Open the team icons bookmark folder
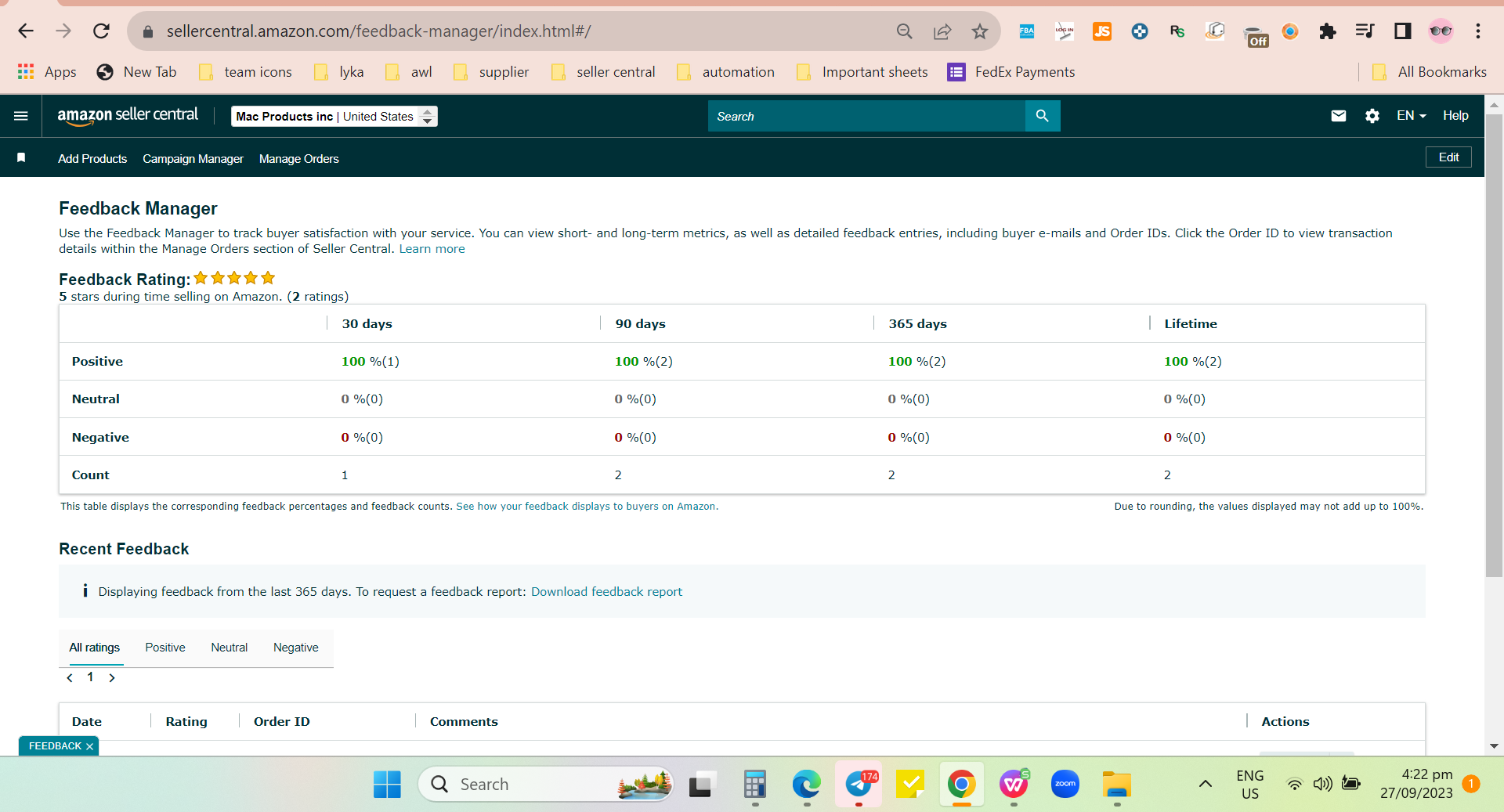The image size is (1504, 812). (245, 72)
